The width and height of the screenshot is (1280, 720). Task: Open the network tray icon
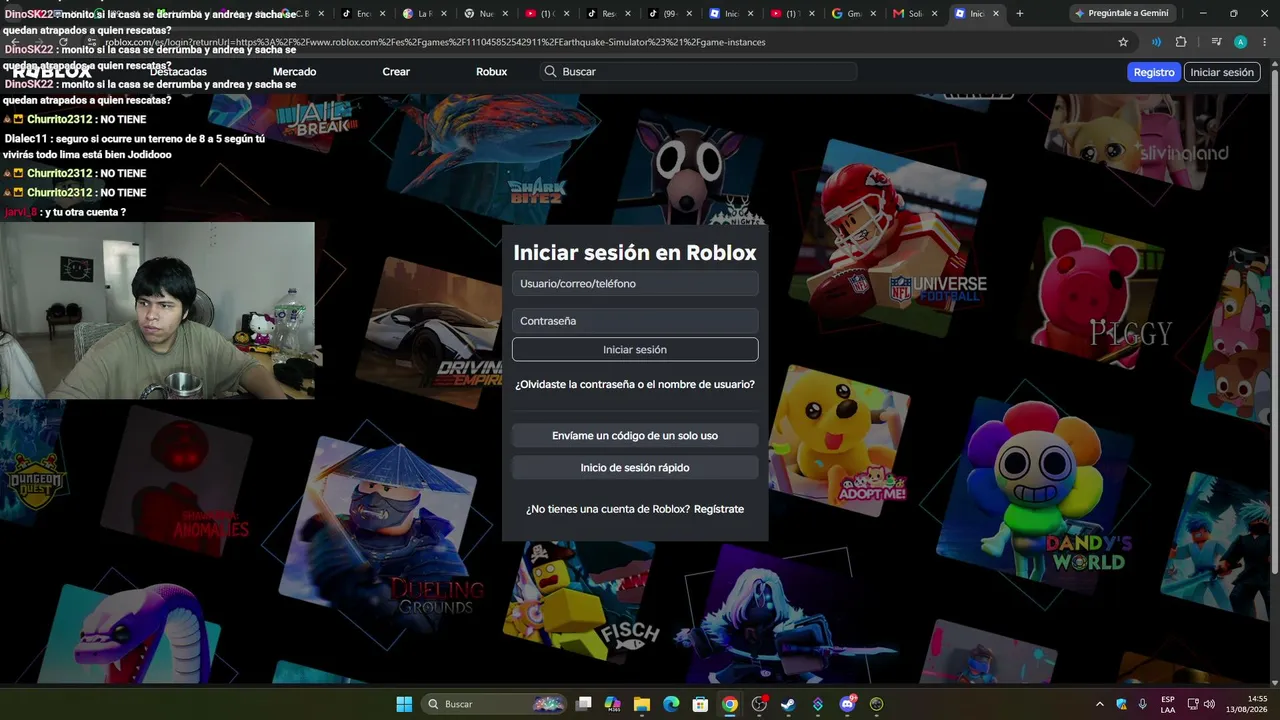pos(1193,704)
